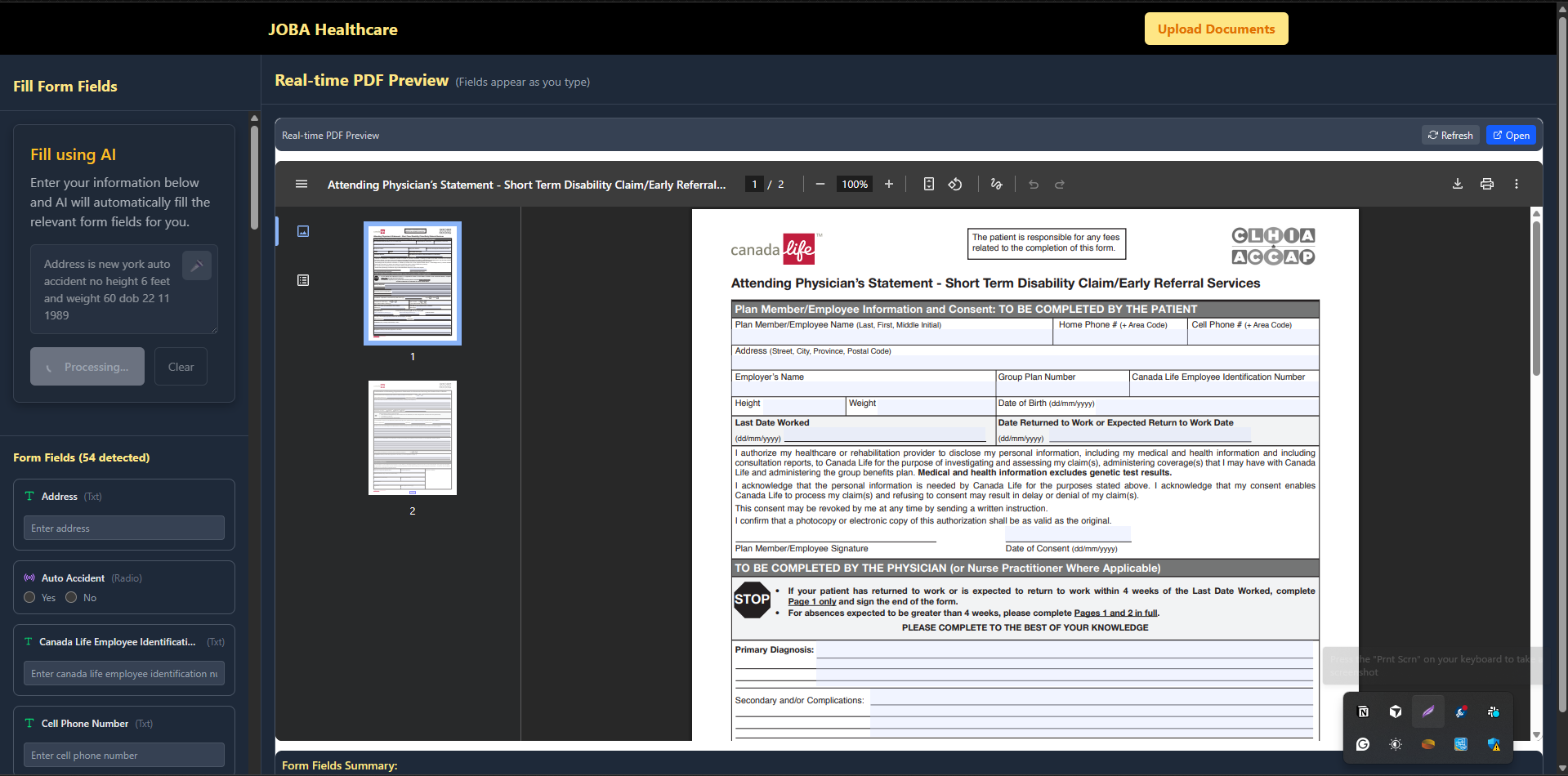Select Yes for Auto Accident
Viewport: 1568px width, 776px height.
30,598
